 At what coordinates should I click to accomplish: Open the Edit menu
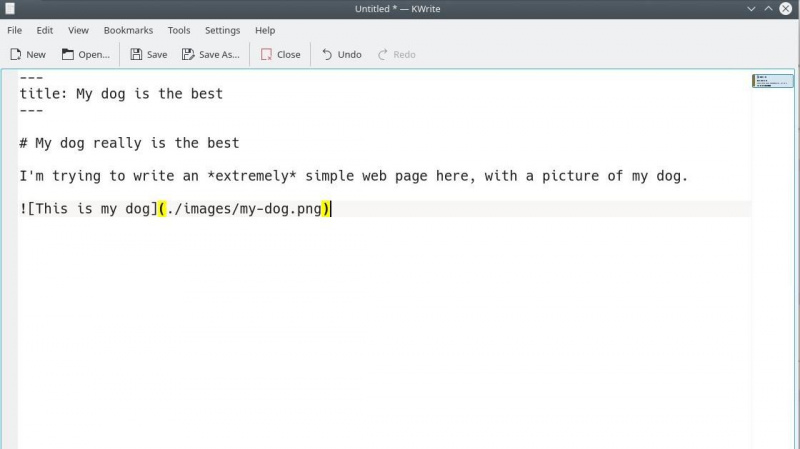[44, 30]
